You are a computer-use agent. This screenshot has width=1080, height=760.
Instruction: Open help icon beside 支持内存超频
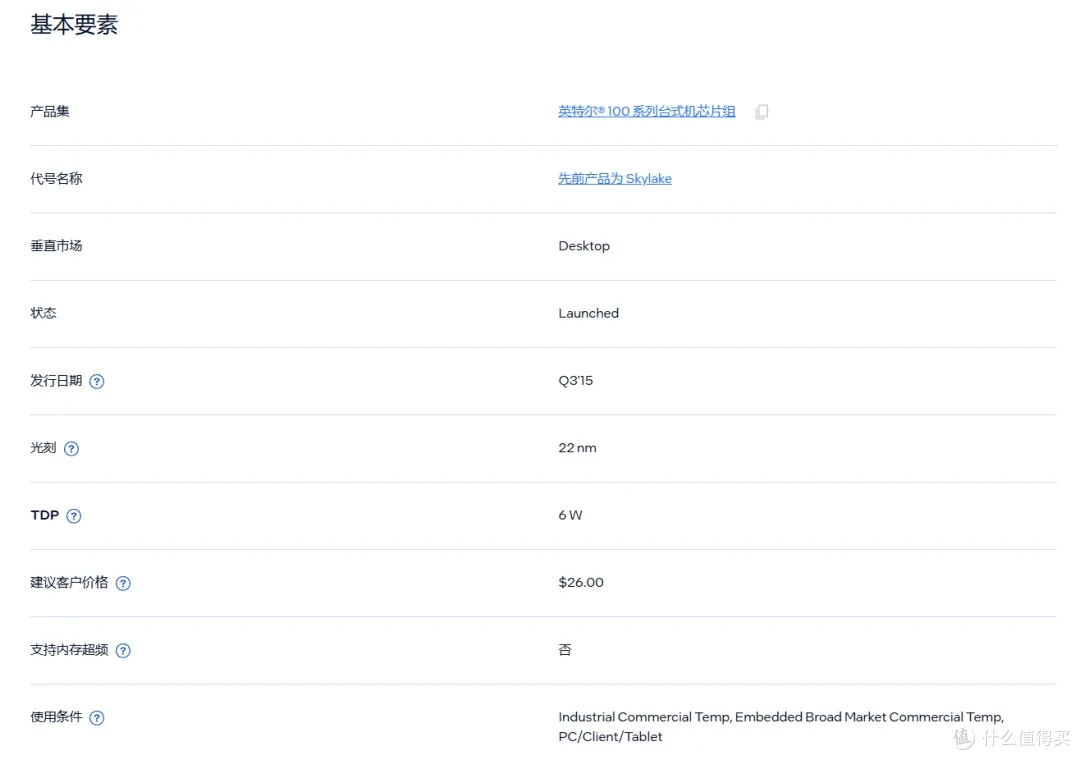pos(123,651)
